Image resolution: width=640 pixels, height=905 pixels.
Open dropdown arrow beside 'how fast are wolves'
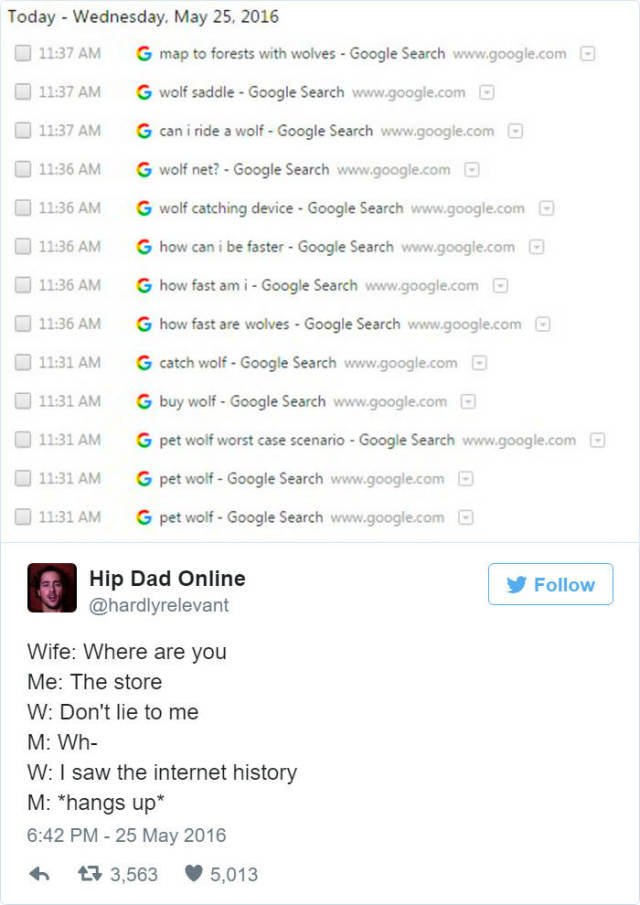pyautogui.click(x=542, y=324)
